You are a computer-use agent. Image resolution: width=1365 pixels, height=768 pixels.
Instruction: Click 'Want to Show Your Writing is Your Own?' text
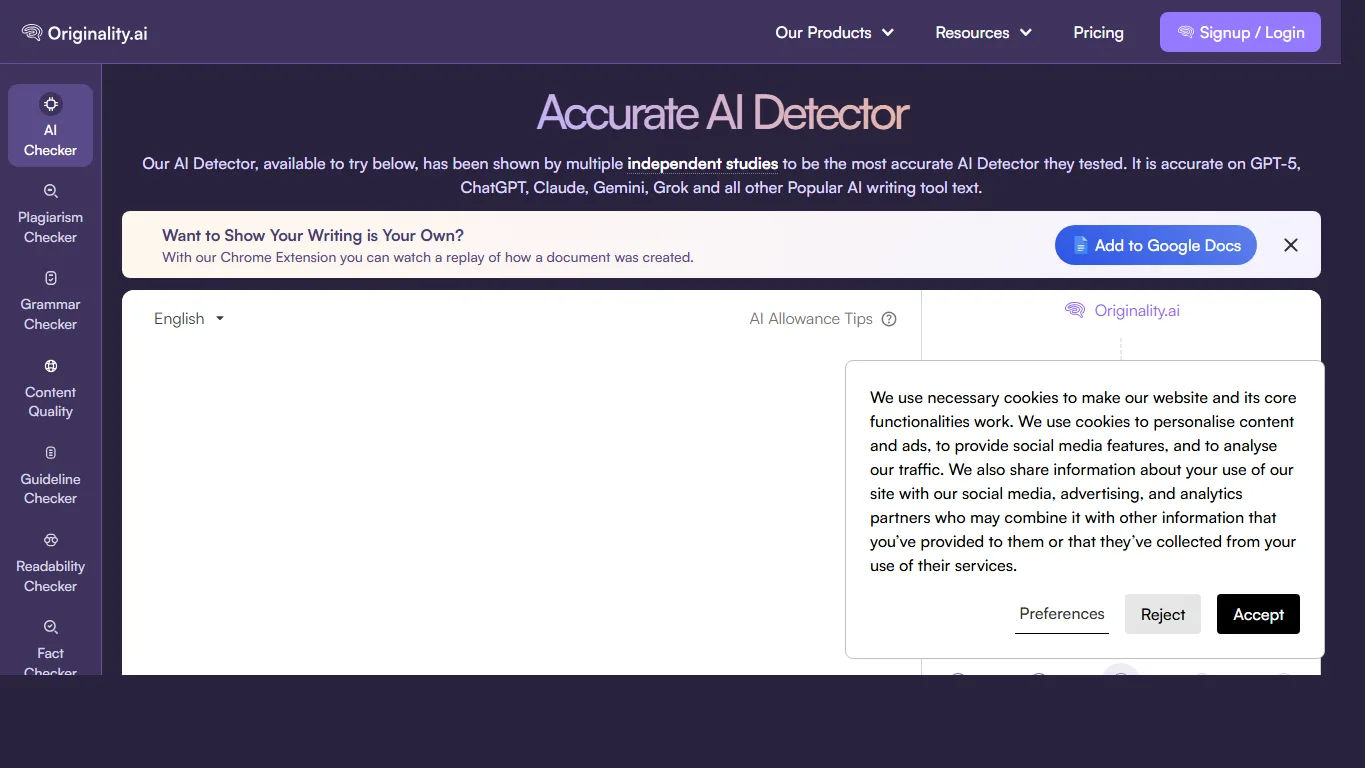tap(313, 236)
